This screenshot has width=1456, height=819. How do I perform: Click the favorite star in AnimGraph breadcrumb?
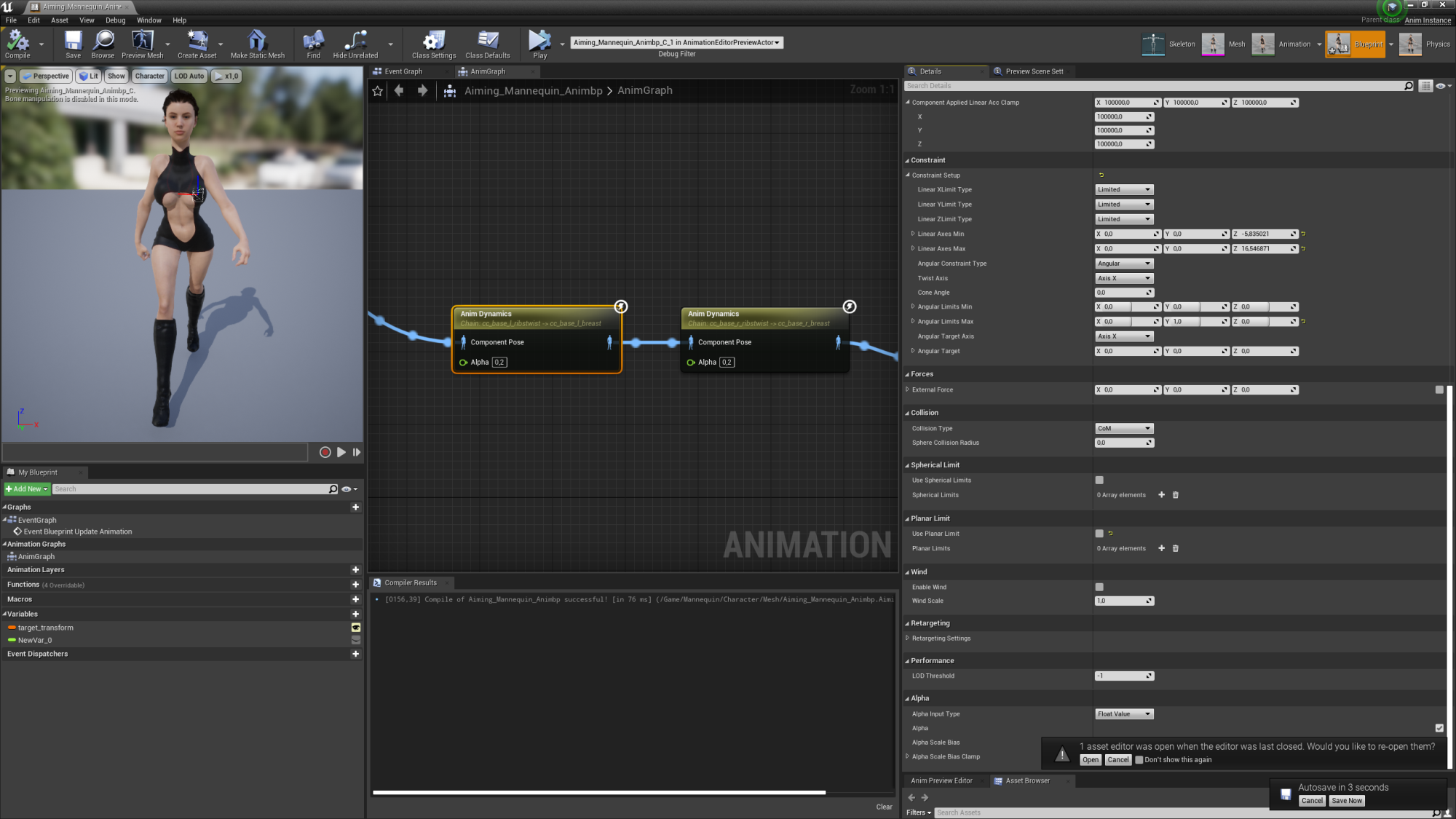377,91
